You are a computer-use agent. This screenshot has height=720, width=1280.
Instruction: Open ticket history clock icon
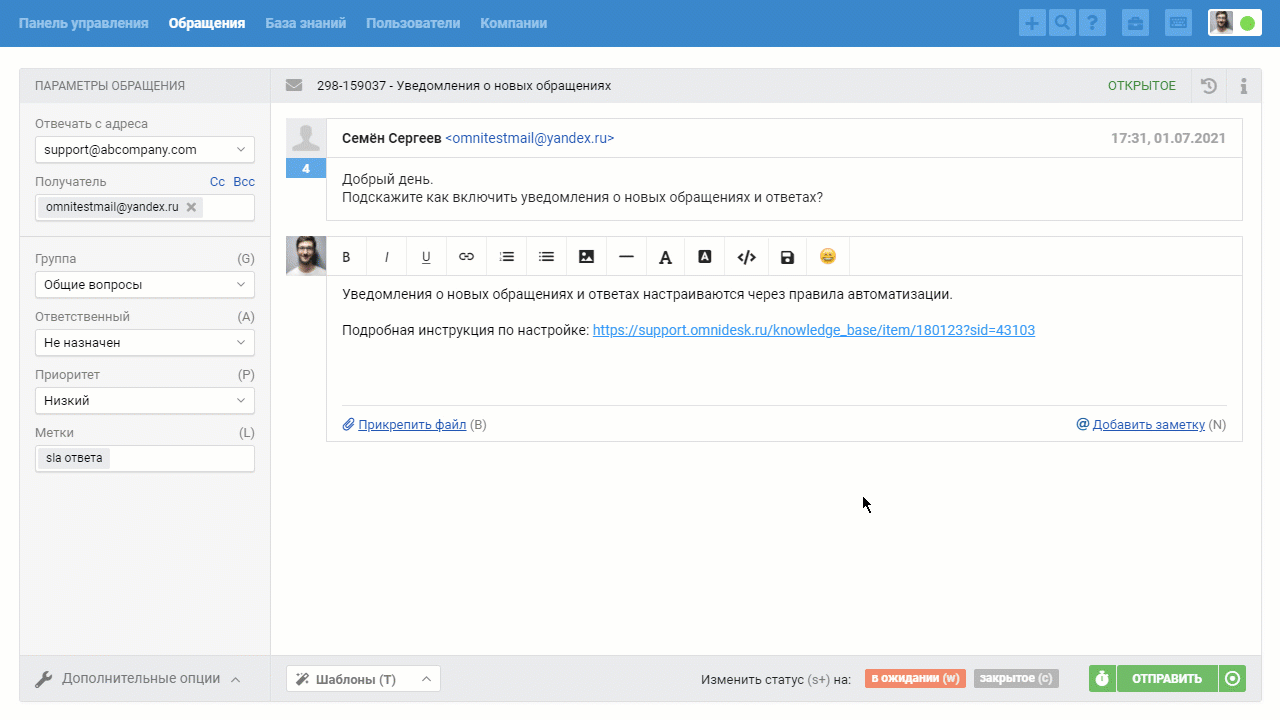pos(1209,86)
